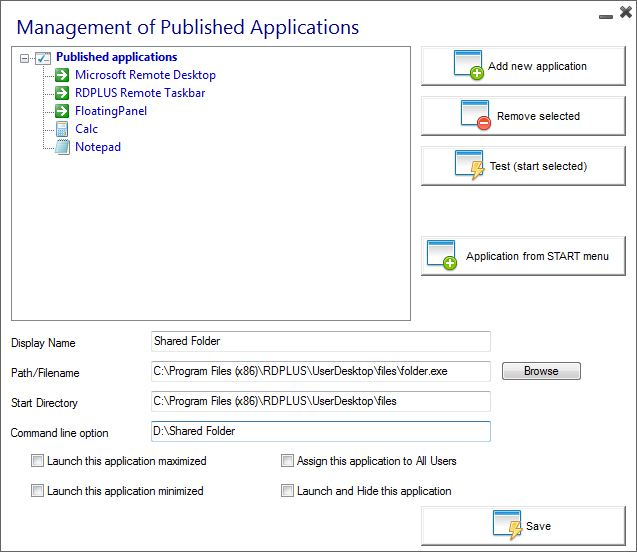The width and height of the screenshot is (637, 552).
Task: Tick Launch this application minimized checkbox
Action: click(x=38, y=491)
